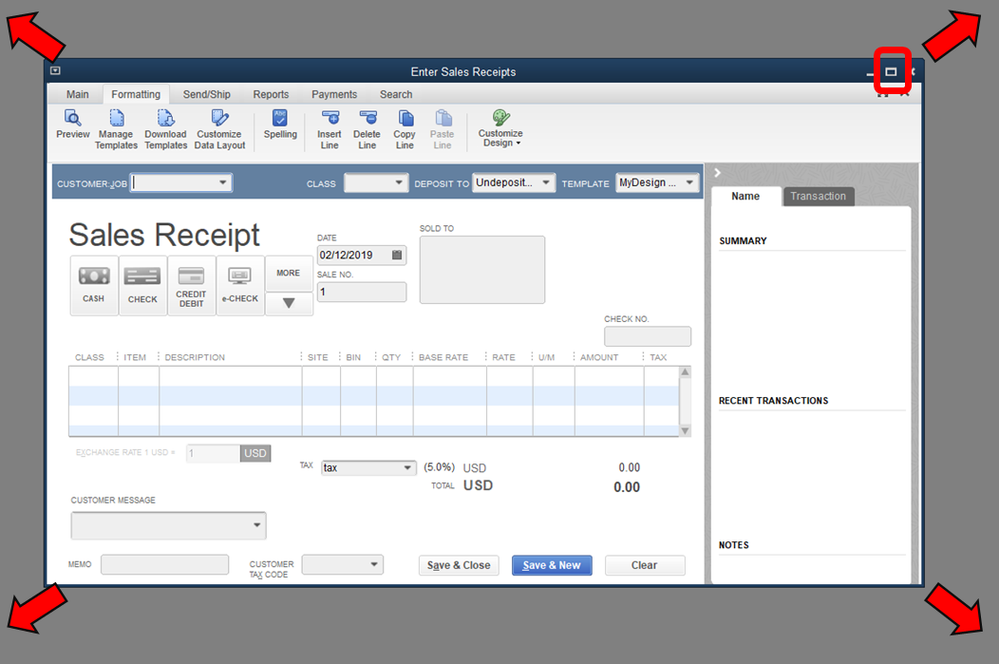
Task: Open the Preview tool
Action: [x=73, y=124]
